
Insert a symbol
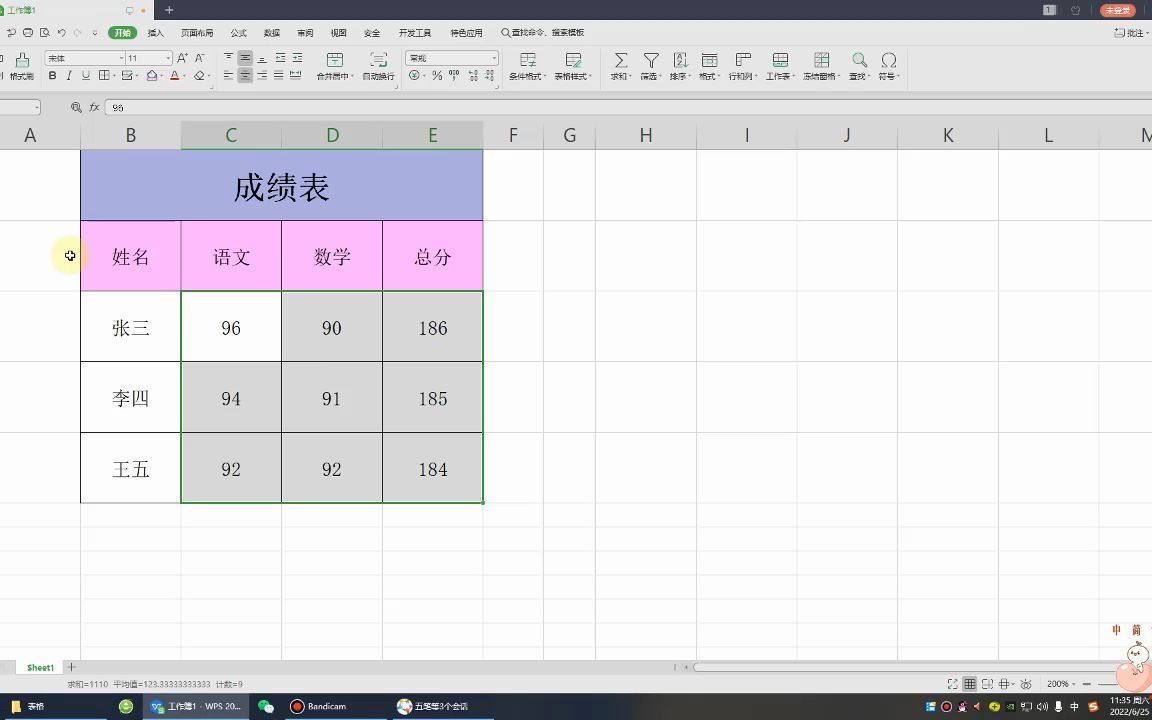pyautogui.click(x=888, y=65)
